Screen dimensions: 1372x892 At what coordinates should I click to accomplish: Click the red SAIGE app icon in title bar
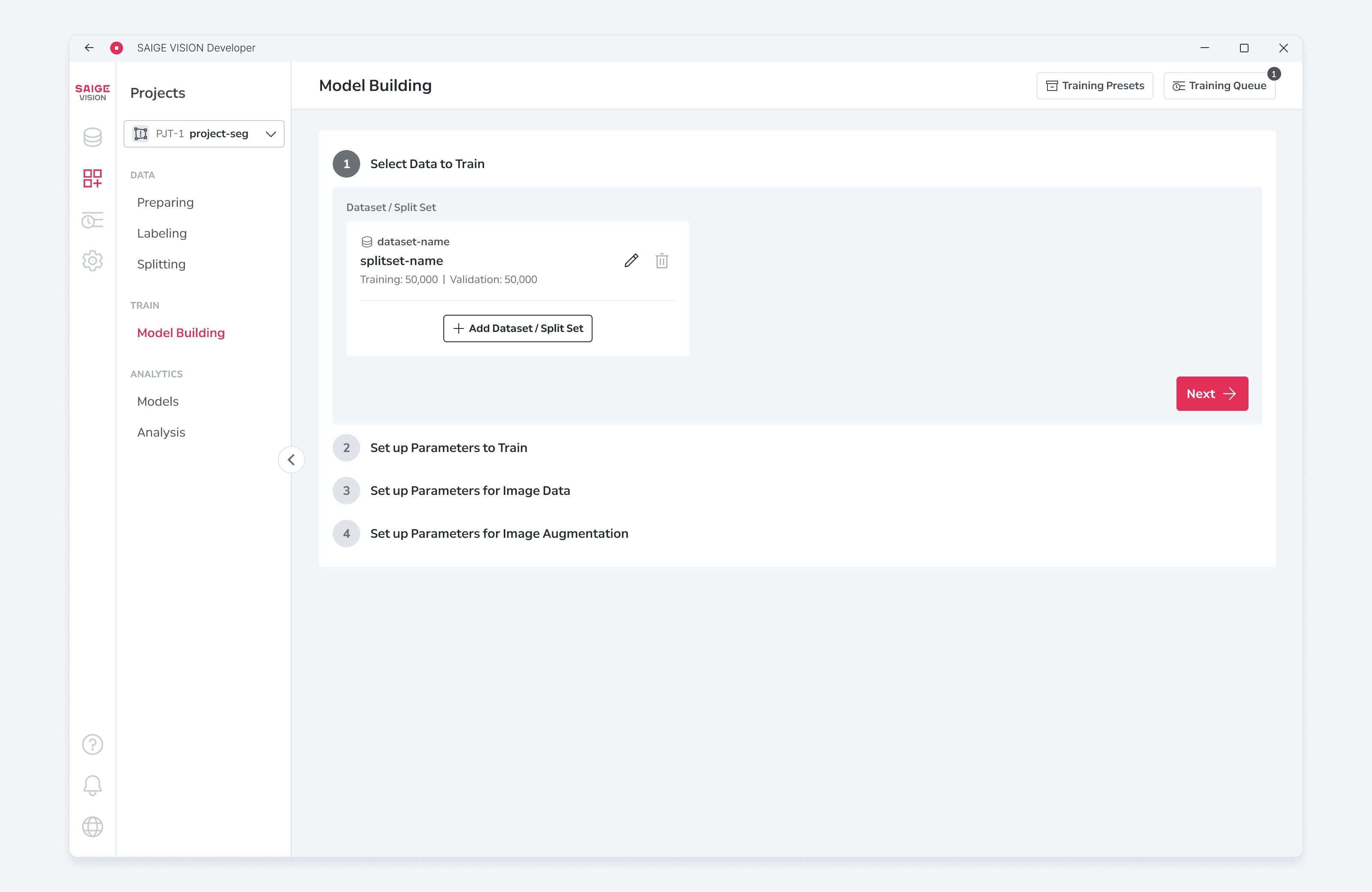[117, 48]
